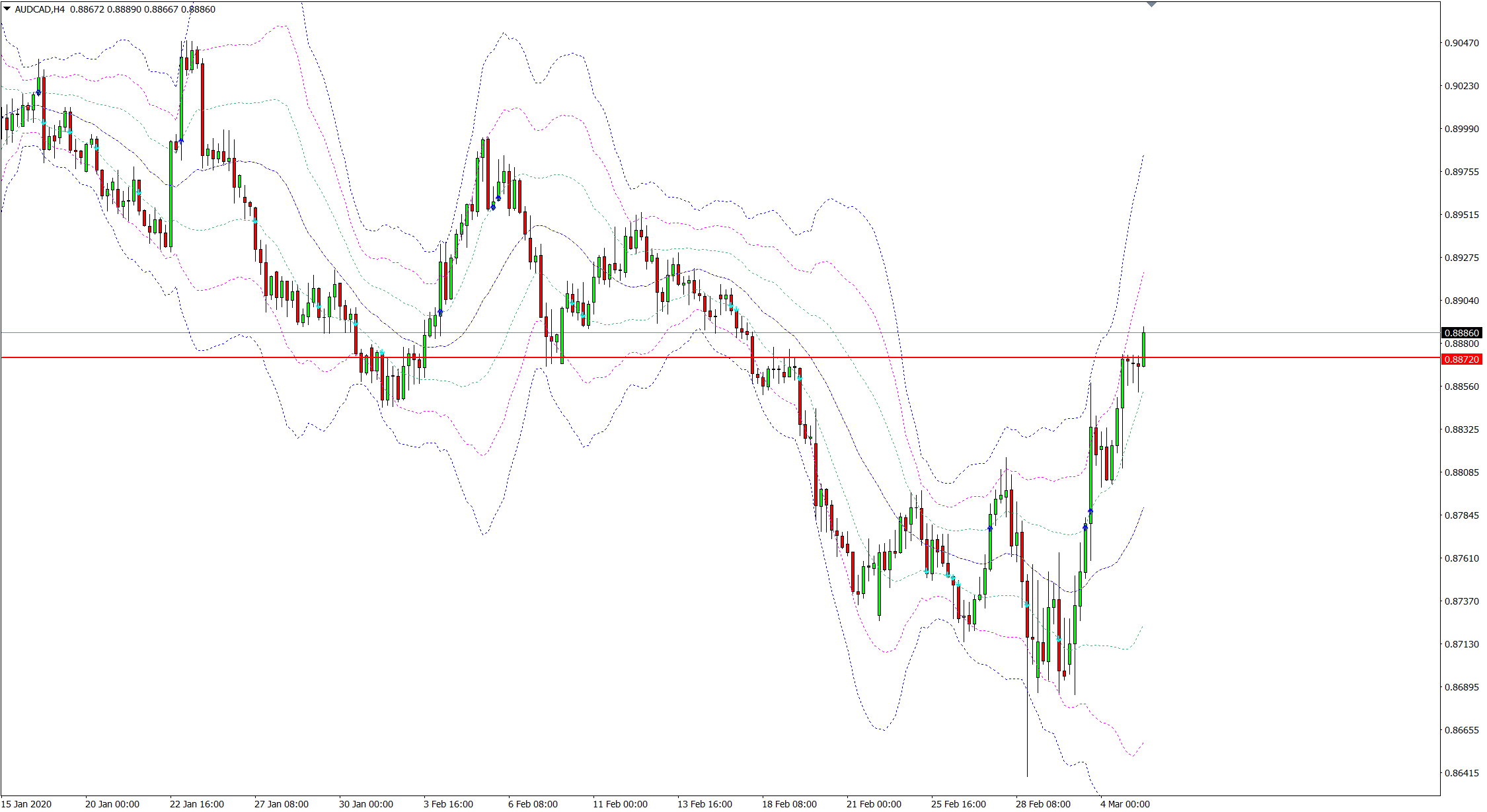Click the 21 Feb 00:00 time label
The height and width of the screenshot is (812, 1487).
point(874,804)
